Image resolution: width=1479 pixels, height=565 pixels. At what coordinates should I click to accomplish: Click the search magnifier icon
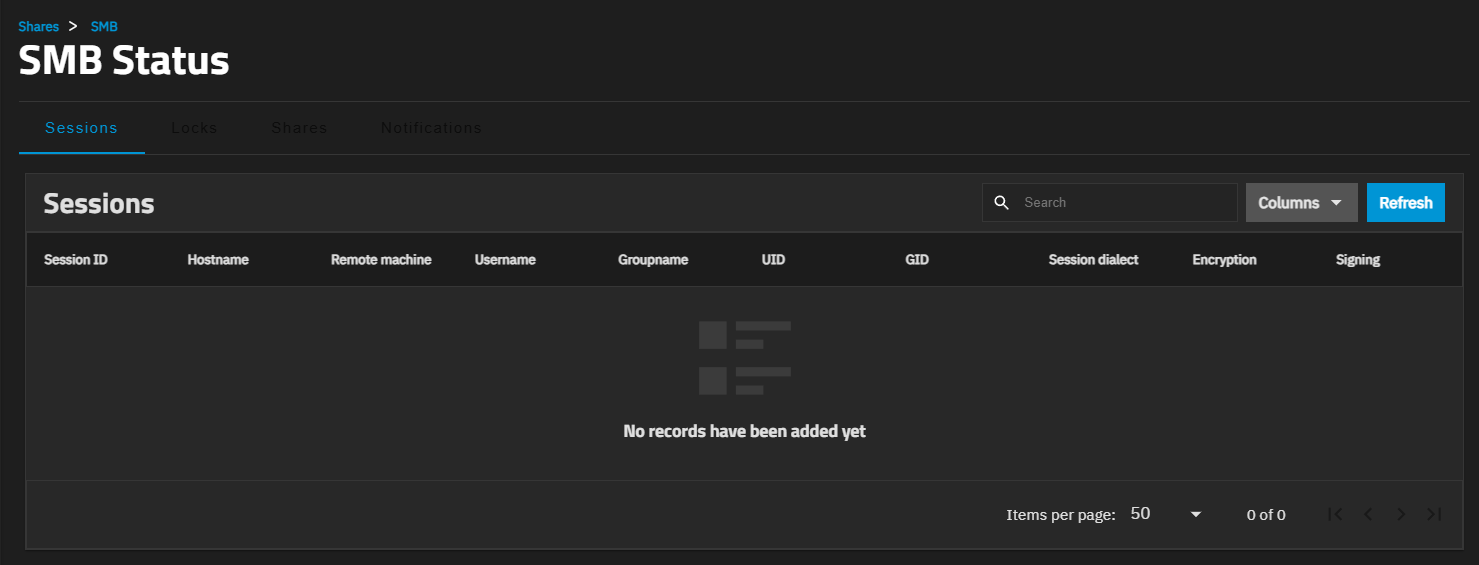1002,203
